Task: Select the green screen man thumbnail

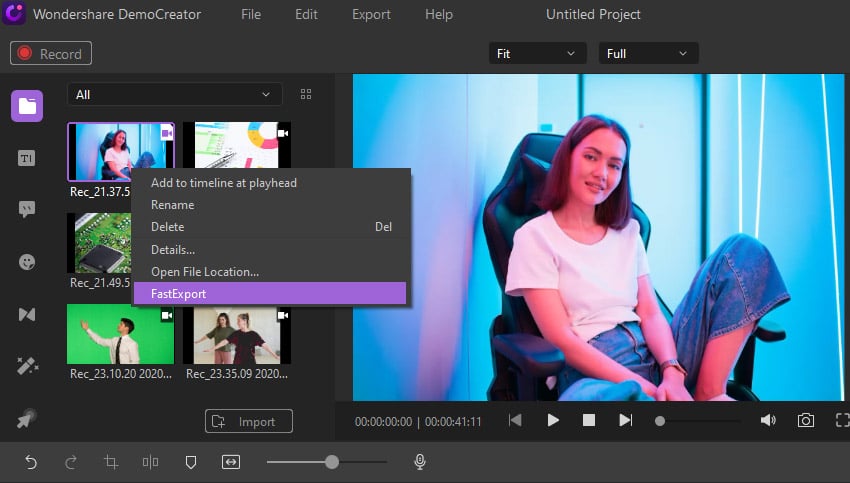Action: 120,334
